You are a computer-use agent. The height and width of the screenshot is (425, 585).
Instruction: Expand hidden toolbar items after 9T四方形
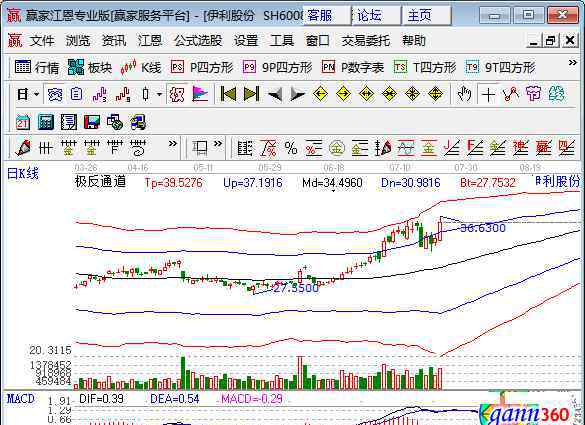click(573, 63)
